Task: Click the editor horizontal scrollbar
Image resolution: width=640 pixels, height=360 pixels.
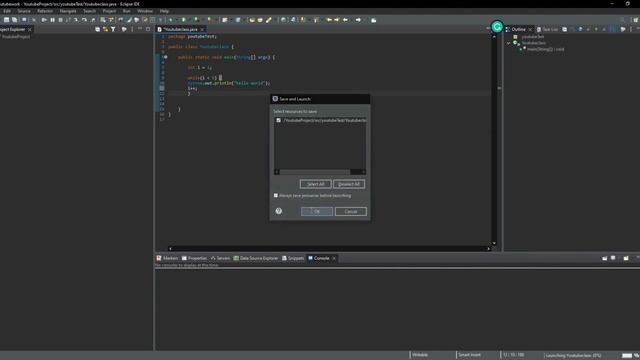Action: 329,248
